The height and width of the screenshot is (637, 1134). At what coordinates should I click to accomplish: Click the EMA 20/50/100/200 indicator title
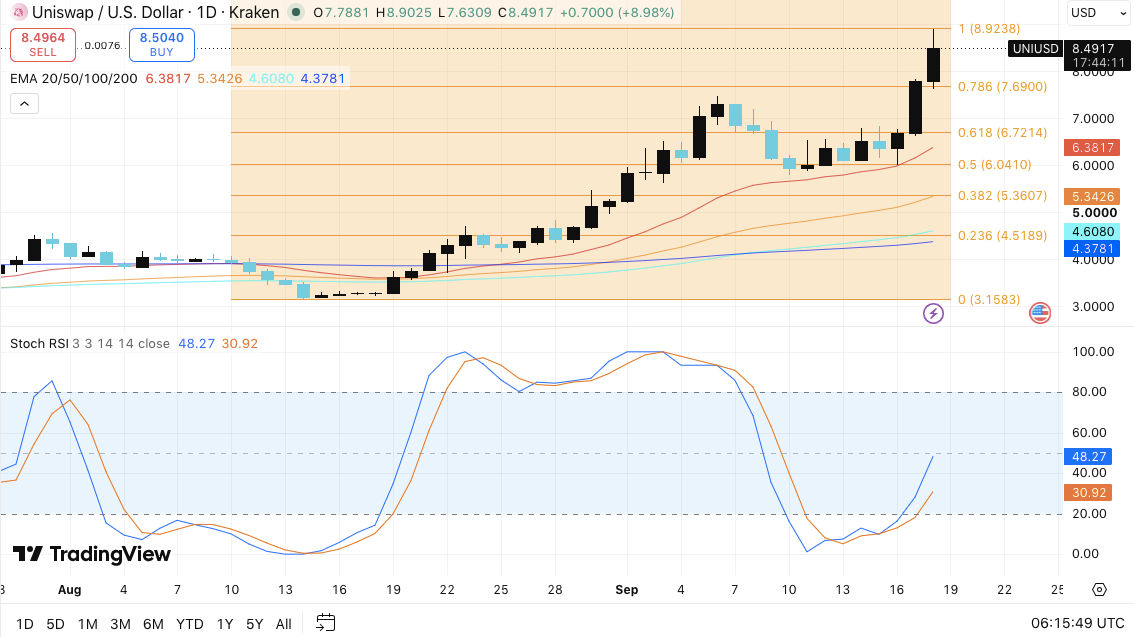[x=74, y=78]
